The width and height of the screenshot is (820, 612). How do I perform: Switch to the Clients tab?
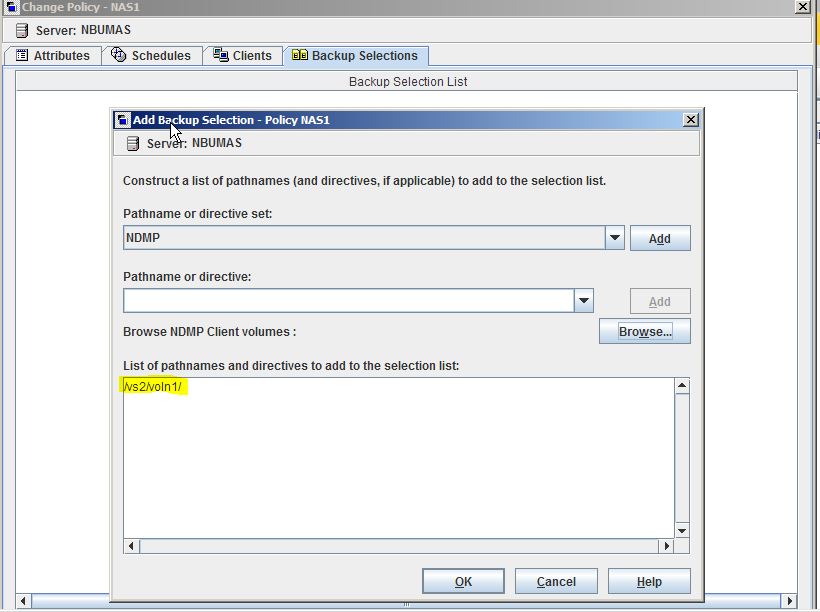point(243,56)
